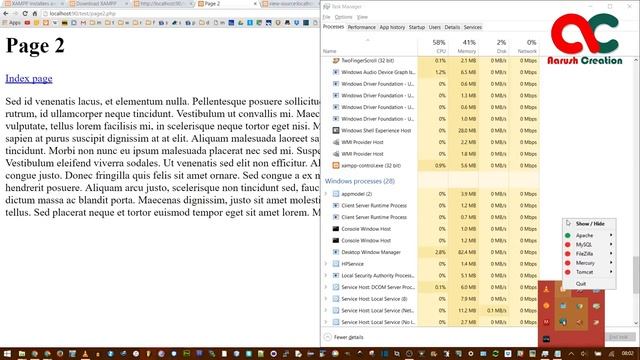640x360 pixels.
Task: Expand the HPService process group
Action: pyautogui.click(x=326, y=264)
